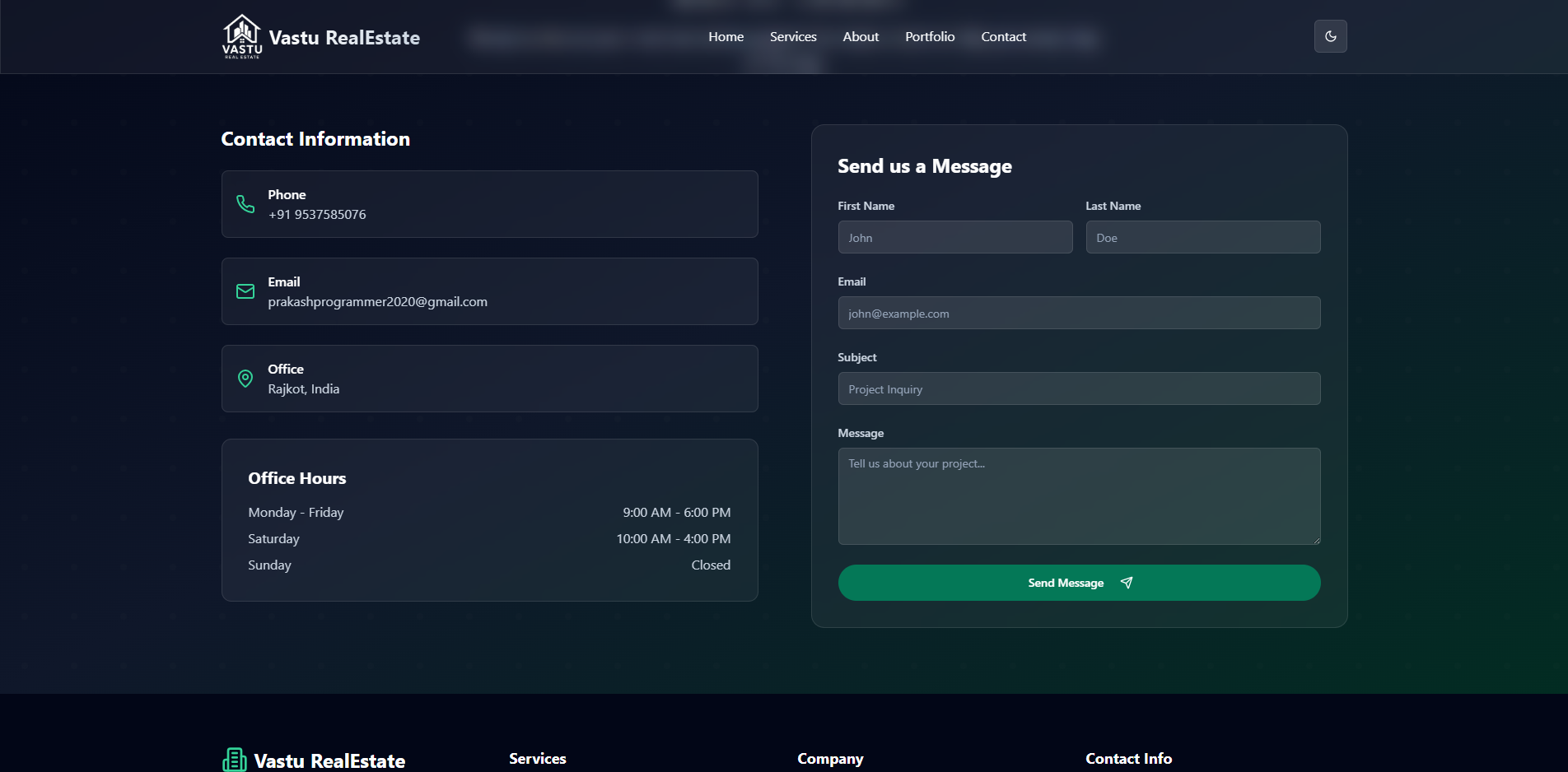Viewport: 1568px width, 772px height.
Task: Click prakashprogrammer2020@gmail.com email address
Action: [x=378, y=301]
